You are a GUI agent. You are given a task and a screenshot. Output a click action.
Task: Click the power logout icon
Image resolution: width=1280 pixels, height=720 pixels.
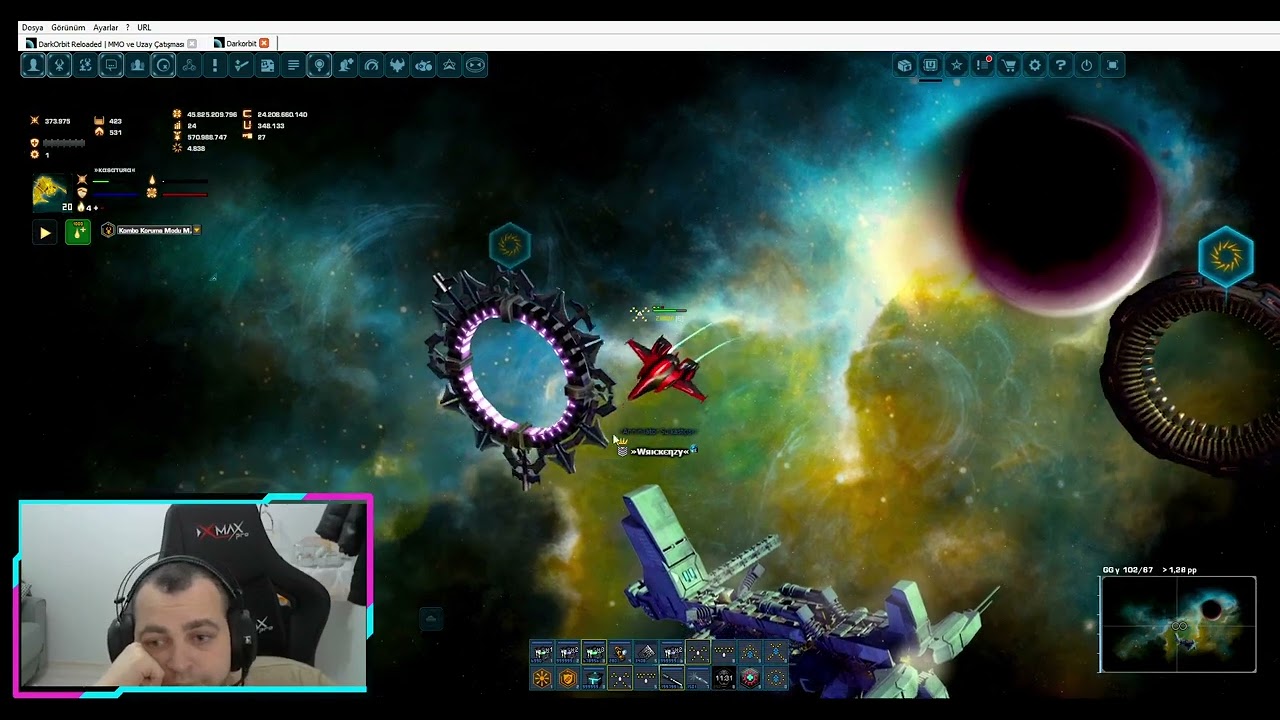(x=1086, y=65)
